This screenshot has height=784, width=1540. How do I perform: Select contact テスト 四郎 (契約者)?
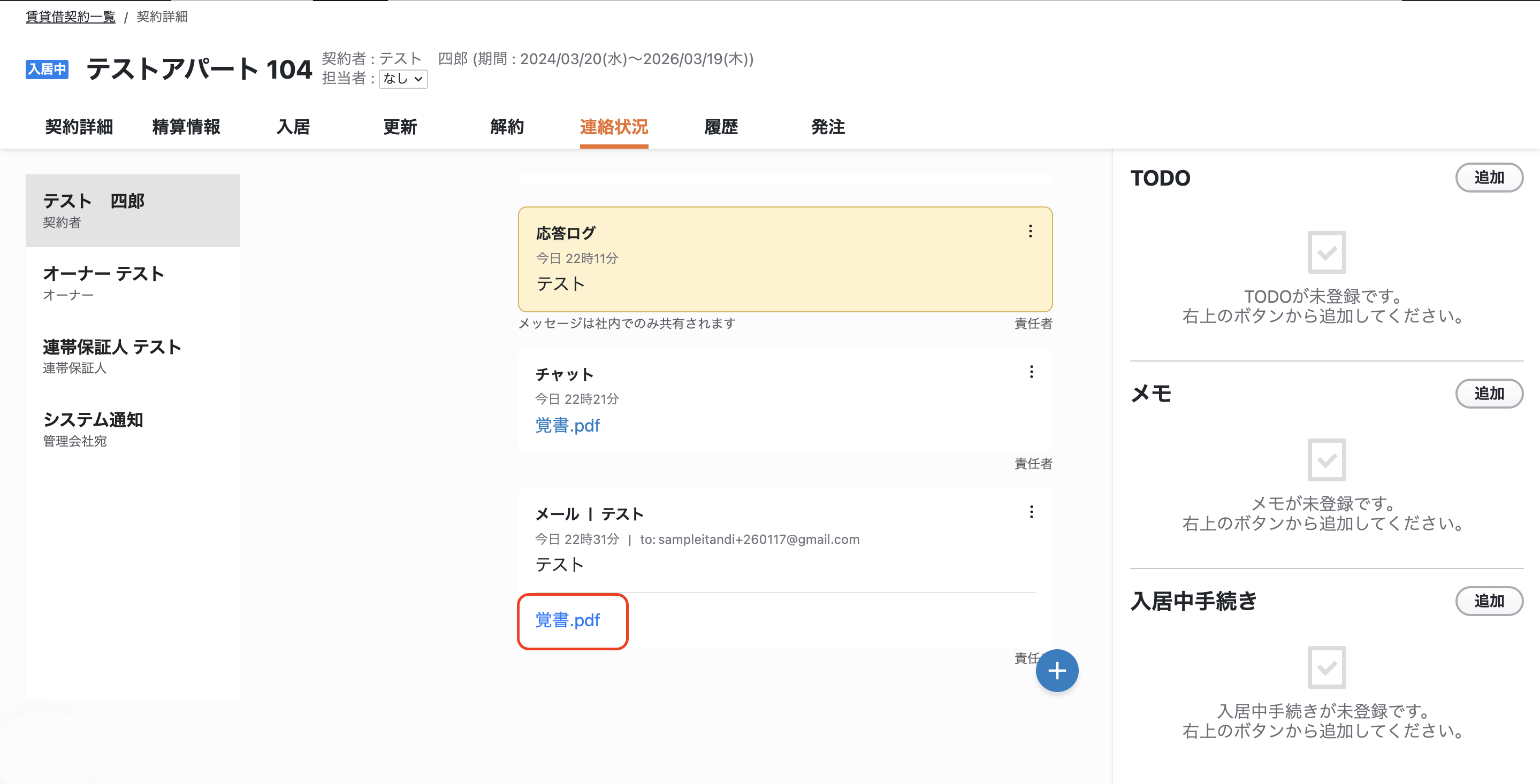(133, 210)
